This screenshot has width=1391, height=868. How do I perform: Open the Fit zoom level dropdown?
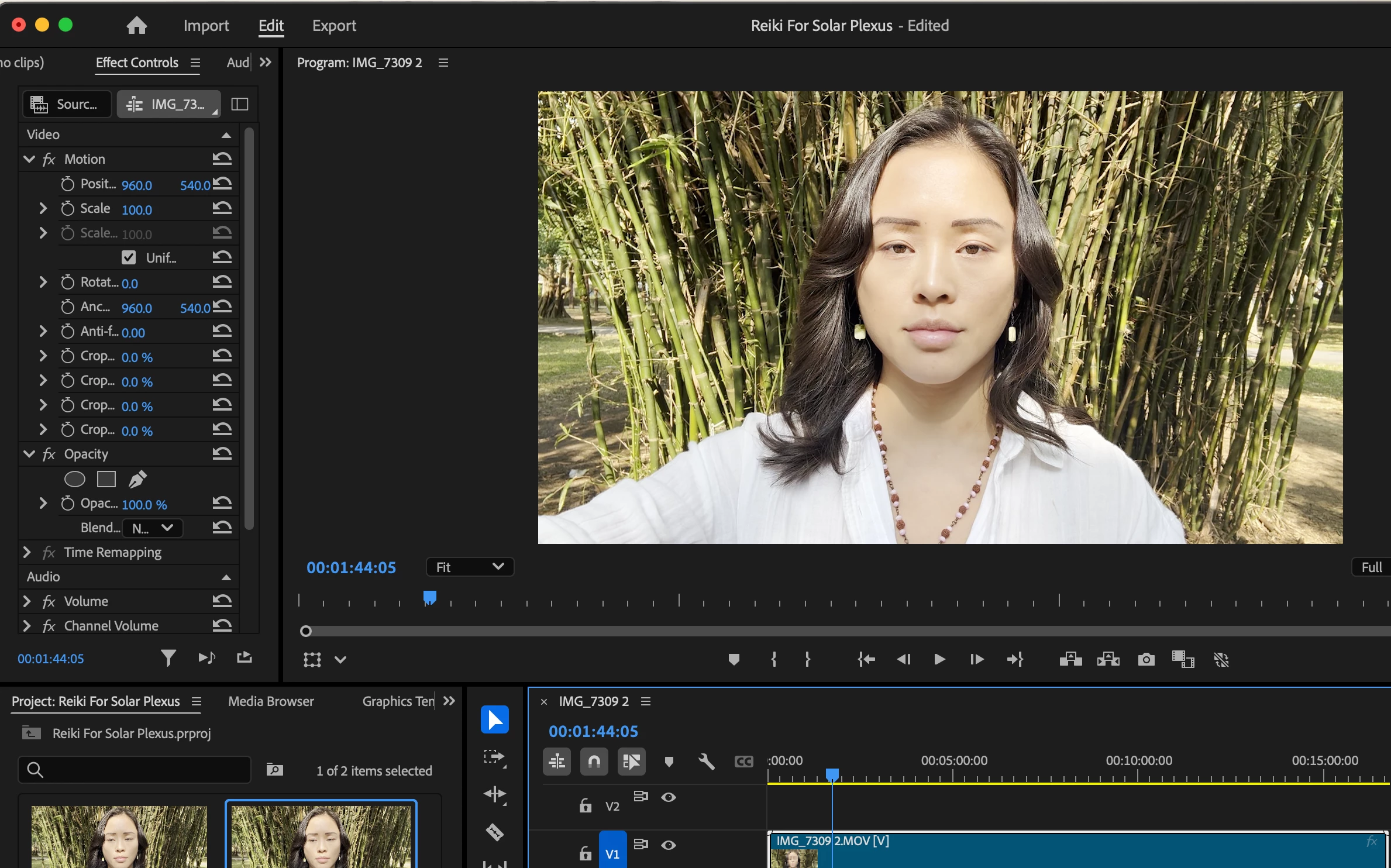tap(470, 567)
